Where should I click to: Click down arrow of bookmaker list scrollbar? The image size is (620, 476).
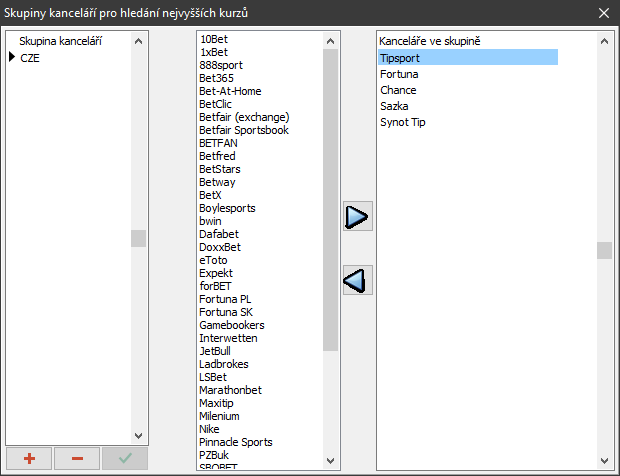[331, 461]
